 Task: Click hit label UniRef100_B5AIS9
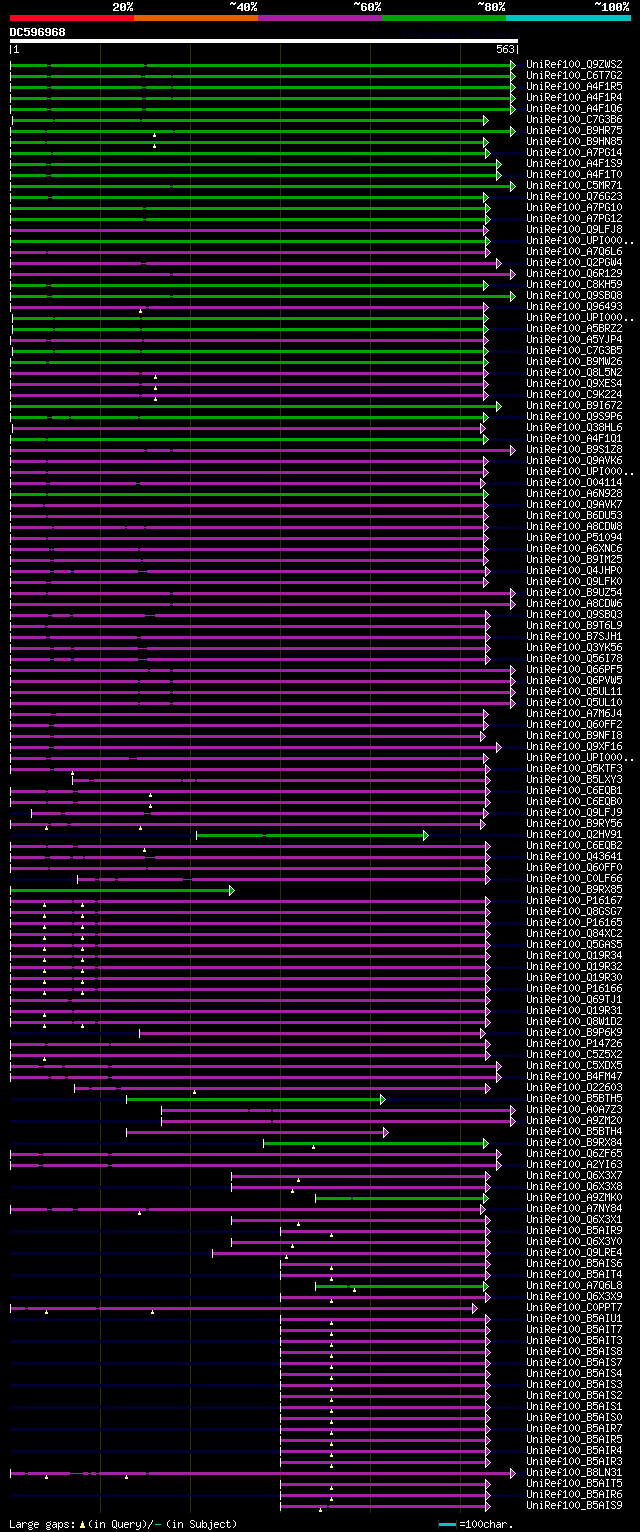coord(574,1505)
